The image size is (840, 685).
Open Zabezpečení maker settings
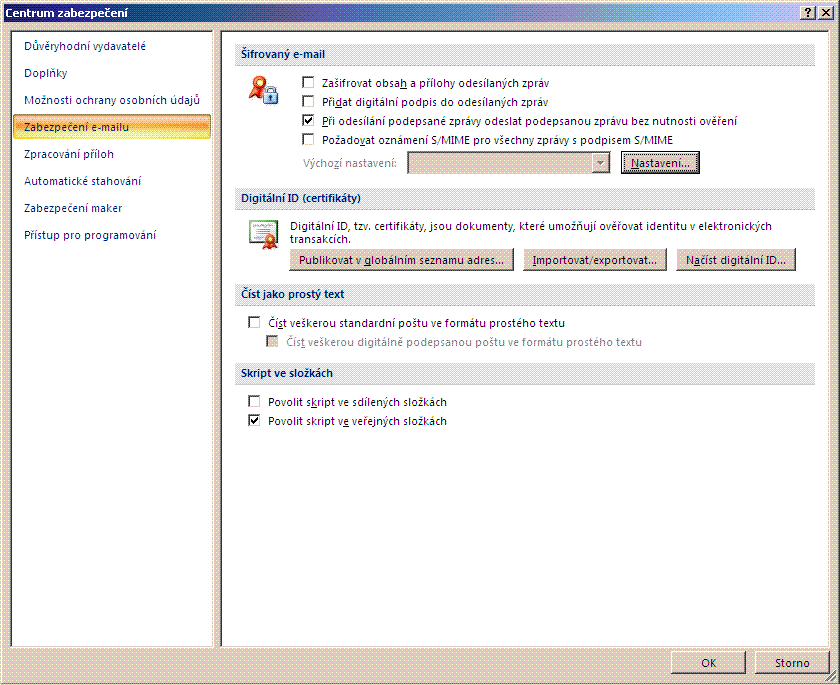coord(73,208)
